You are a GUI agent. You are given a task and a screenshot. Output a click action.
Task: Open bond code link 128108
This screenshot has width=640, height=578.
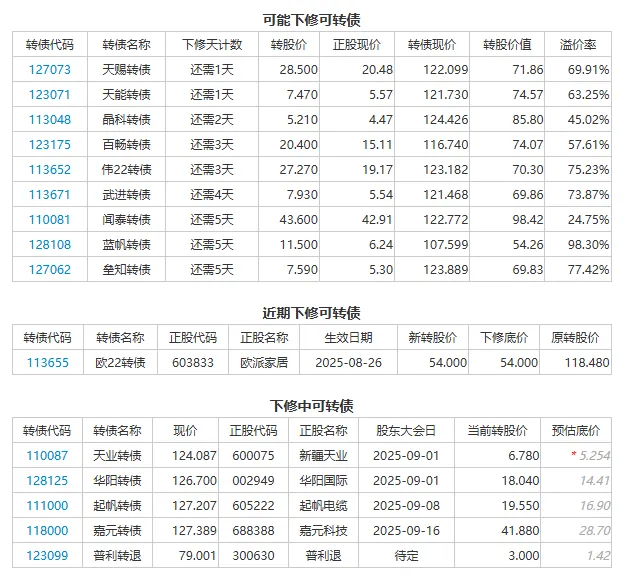[49, 245]
